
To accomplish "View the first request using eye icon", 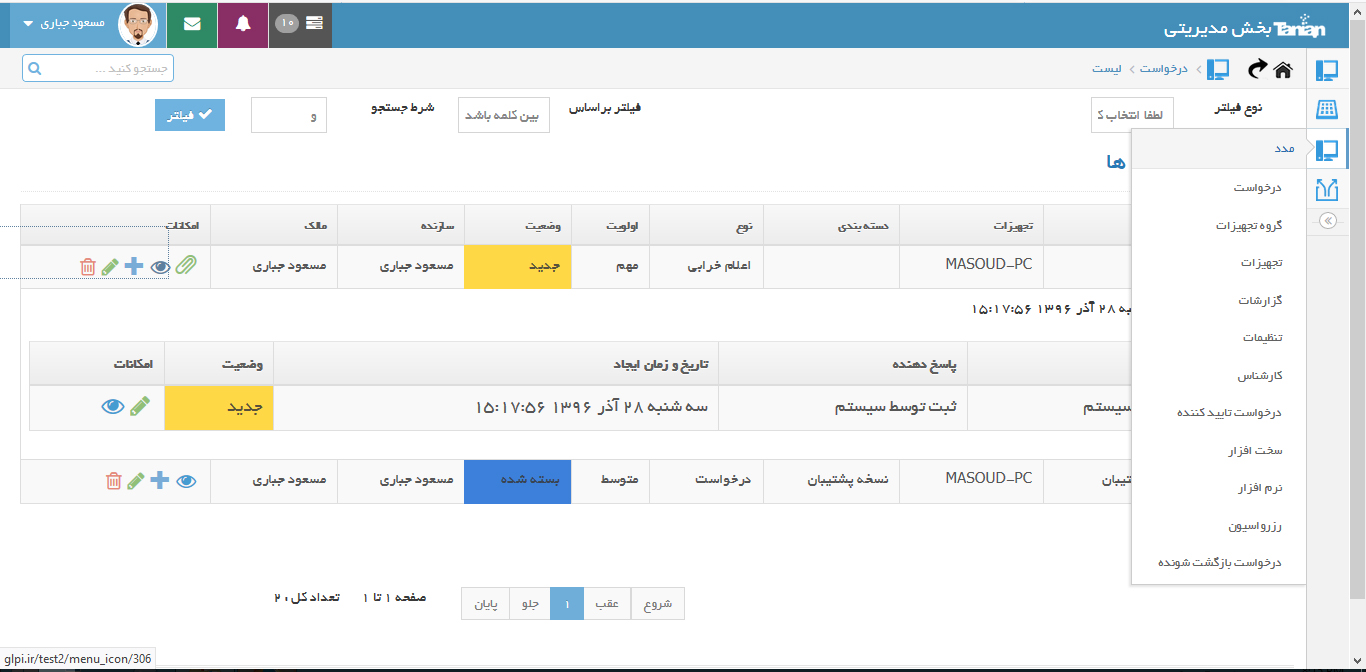I will [160, 267].
